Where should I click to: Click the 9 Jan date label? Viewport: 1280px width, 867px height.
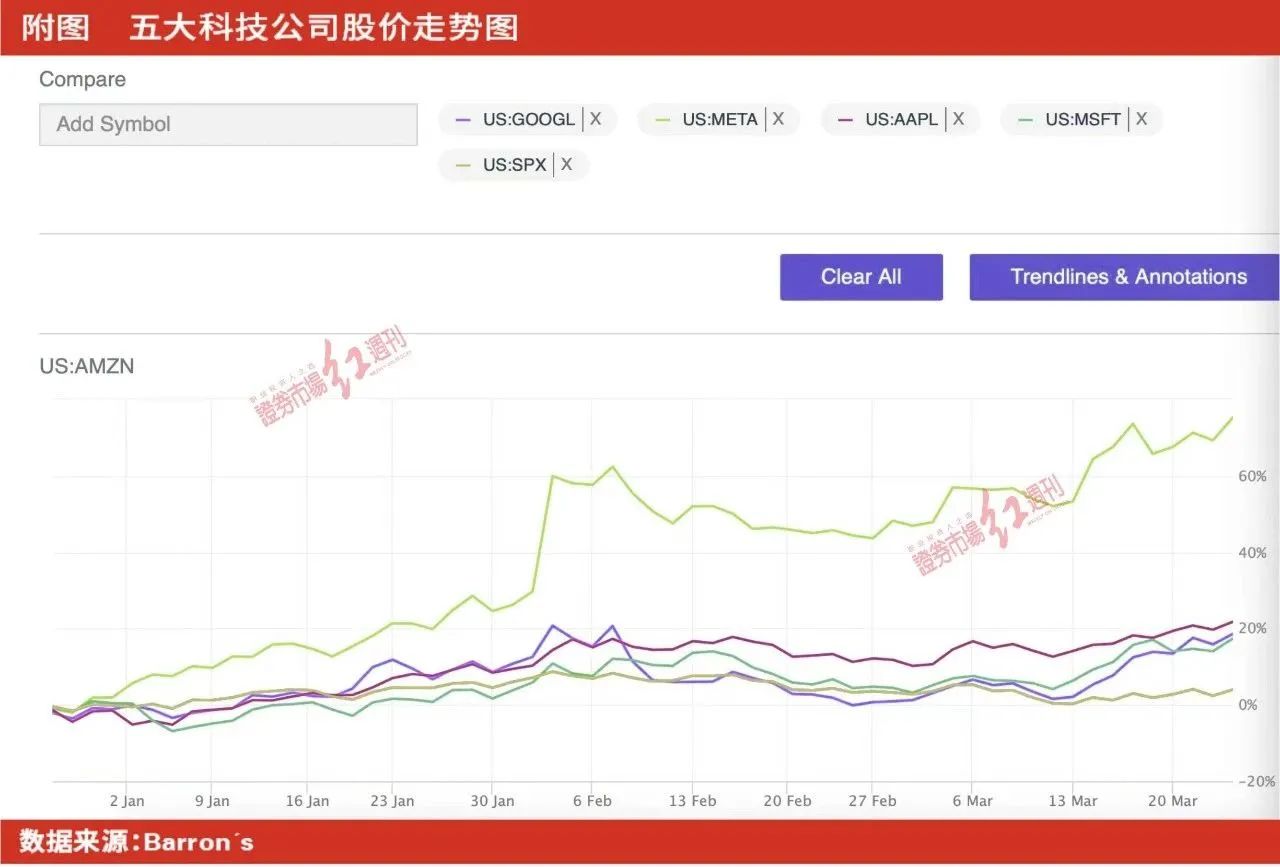212,801
